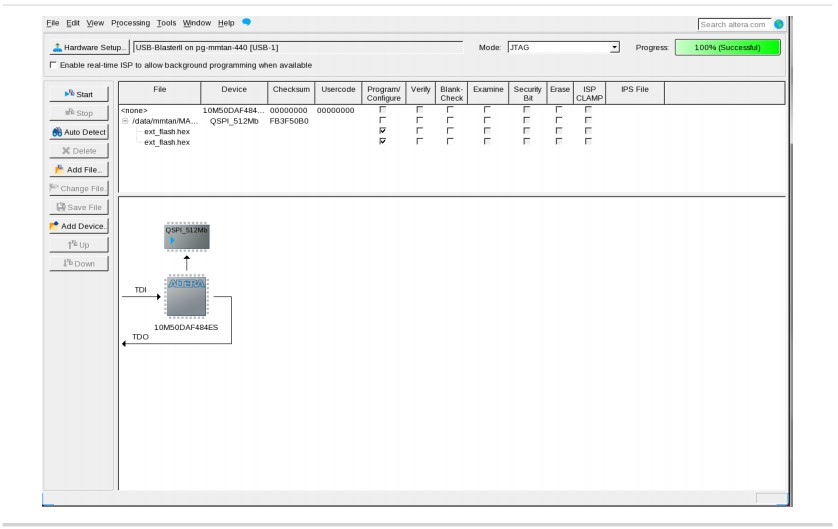Select the <none> file row

click(x=134, y=110)
